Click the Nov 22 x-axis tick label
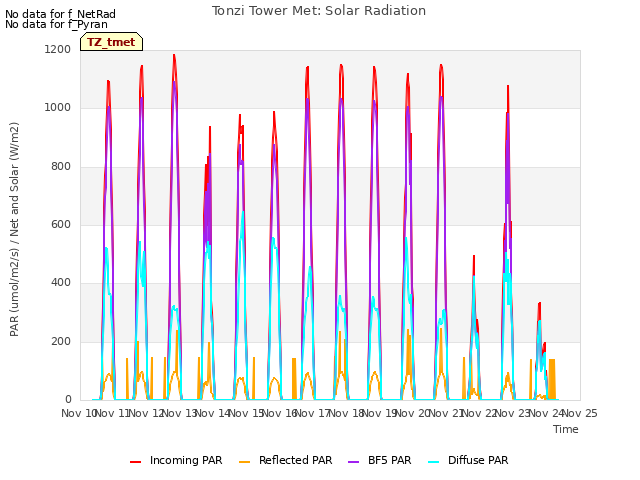 pyautogui.click(x=480, y=413)
